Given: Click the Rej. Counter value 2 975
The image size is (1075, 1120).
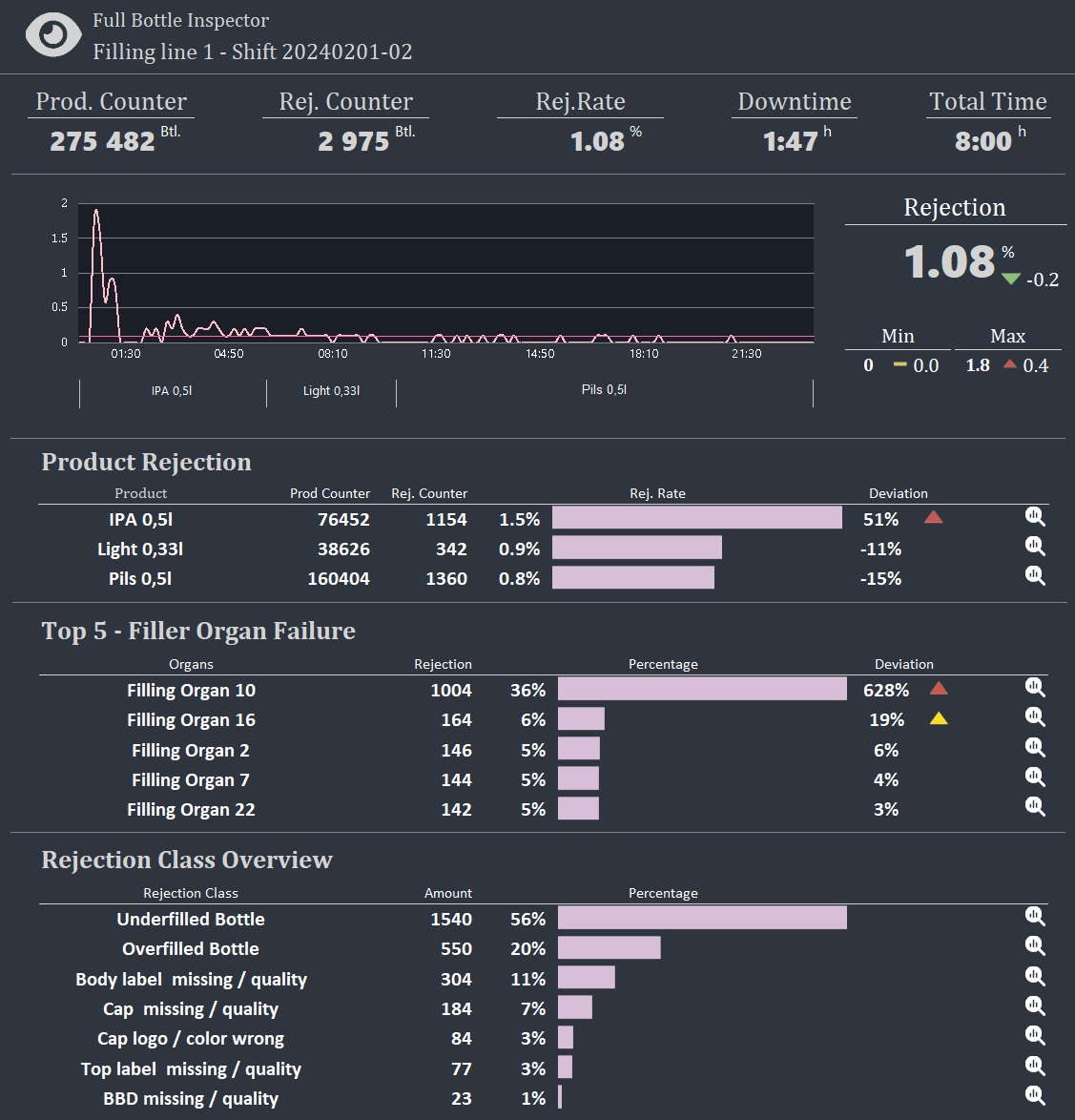Looking at the screenshot, I should click(x=354, y=141).
